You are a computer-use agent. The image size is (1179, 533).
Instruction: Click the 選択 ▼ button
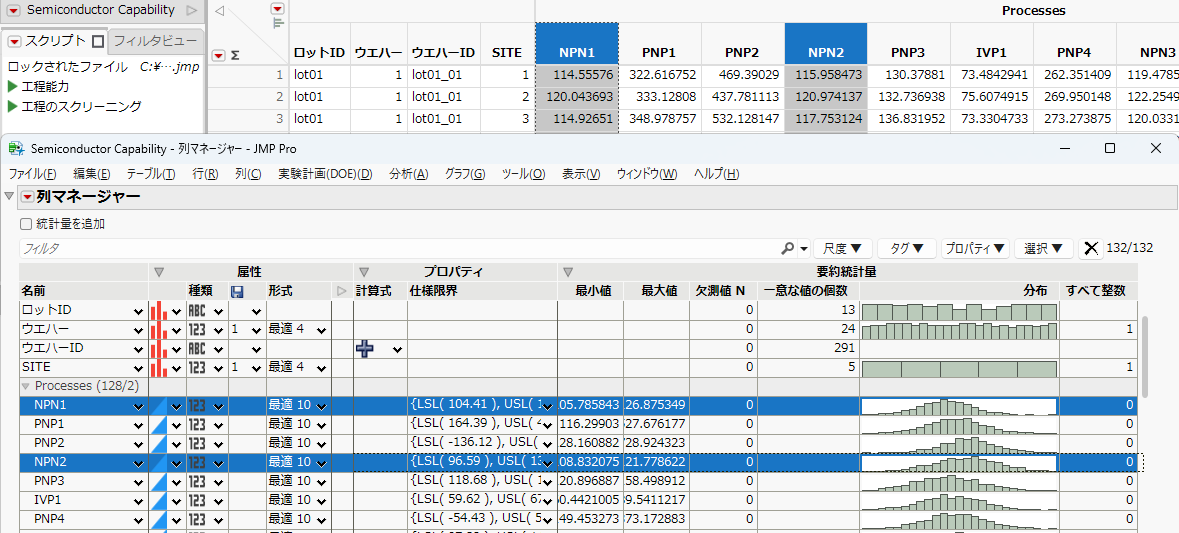pyautogui.click(x=1044, y=248)
